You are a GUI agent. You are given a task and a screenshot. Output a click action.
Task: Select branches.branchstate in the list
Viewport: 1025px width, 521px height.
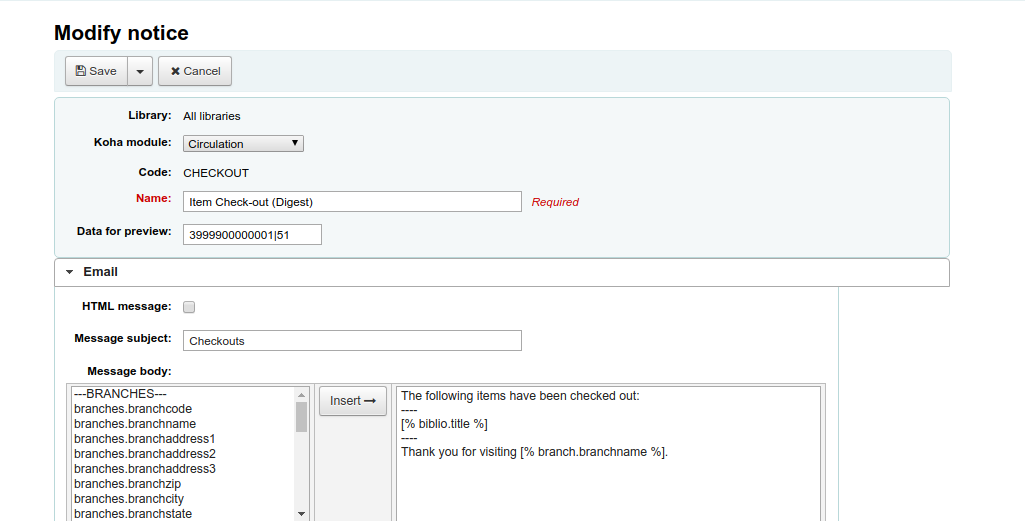click(x=133, y=514)
